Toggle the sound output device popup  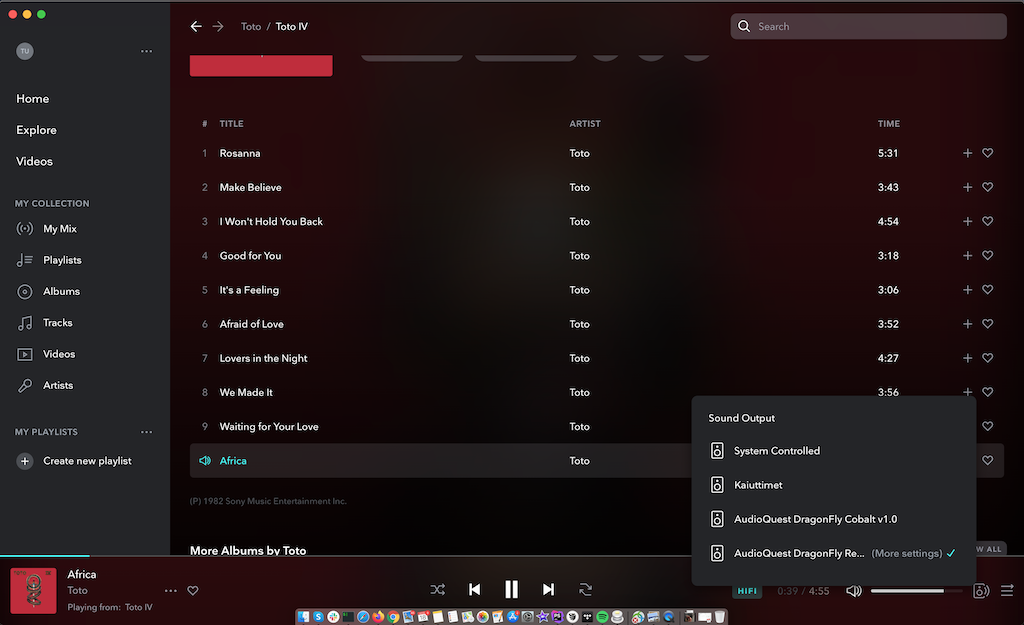(x=980, y=590)
